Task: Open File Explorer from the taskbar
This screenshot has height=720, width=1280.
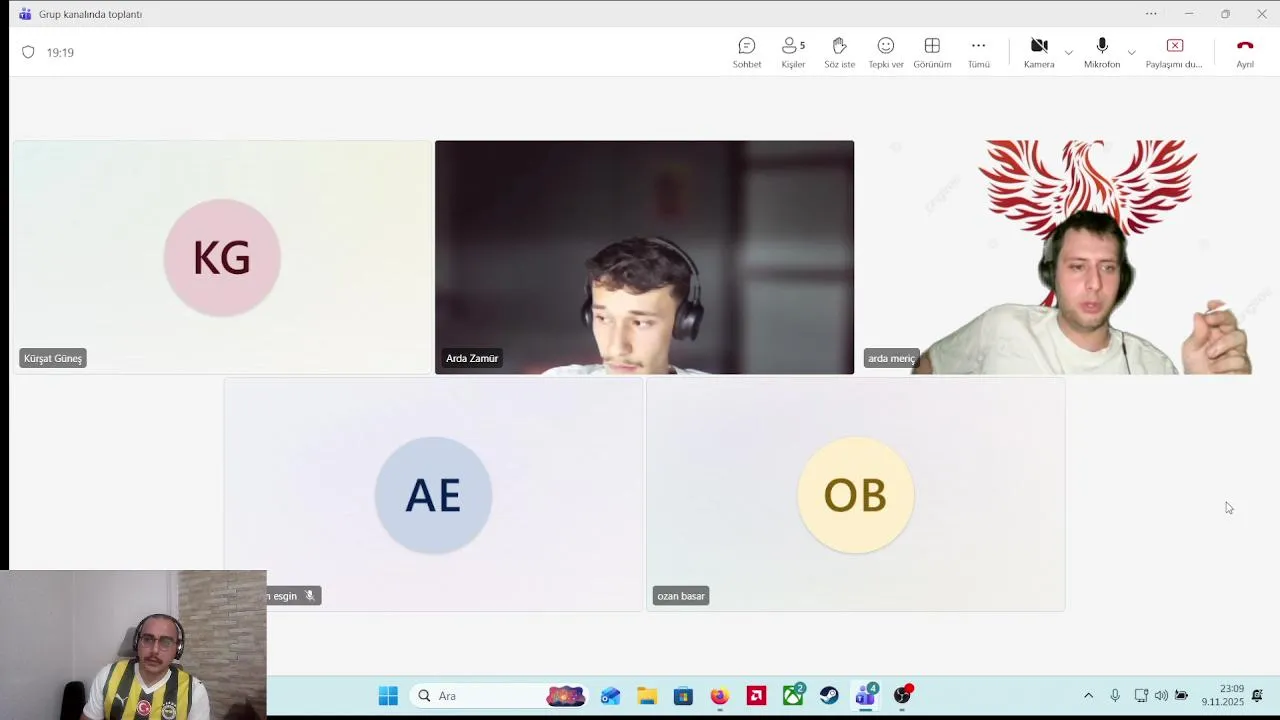Action: pyautogui.click(x=647, y=696)
